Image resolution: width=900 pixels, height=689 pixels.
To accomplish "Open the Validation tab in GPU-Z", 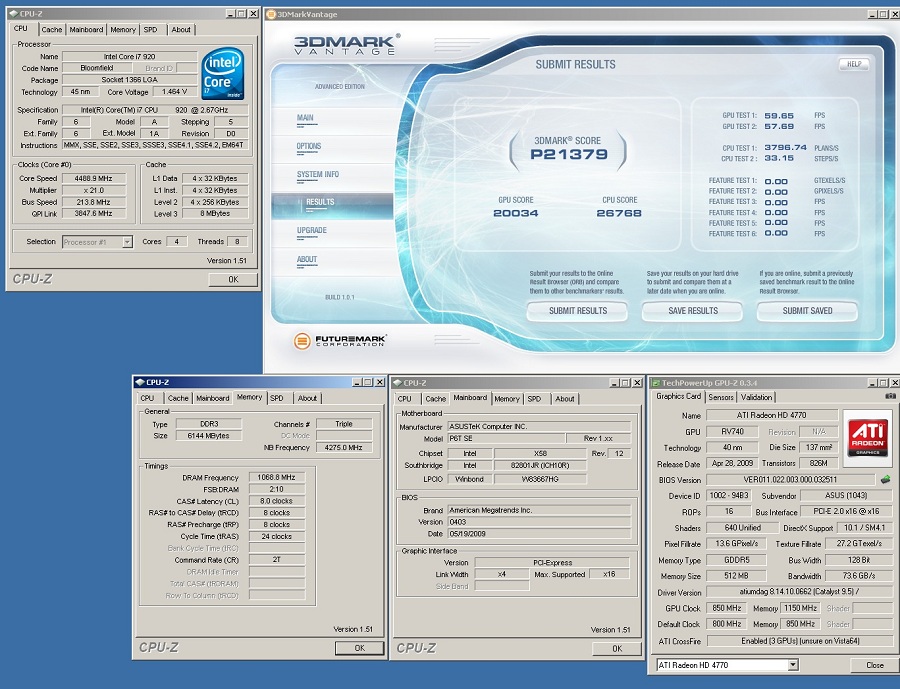I will 756,397.
